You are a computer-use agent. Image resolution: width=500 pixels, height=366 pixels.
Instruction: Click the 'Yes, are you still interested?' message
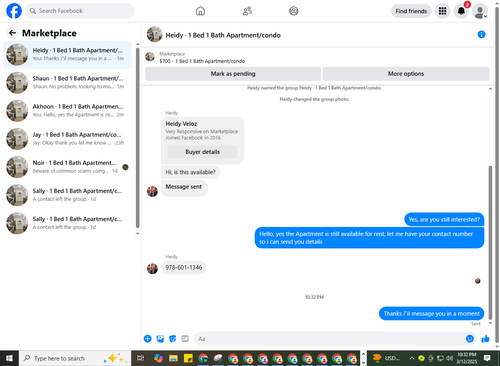444,219
